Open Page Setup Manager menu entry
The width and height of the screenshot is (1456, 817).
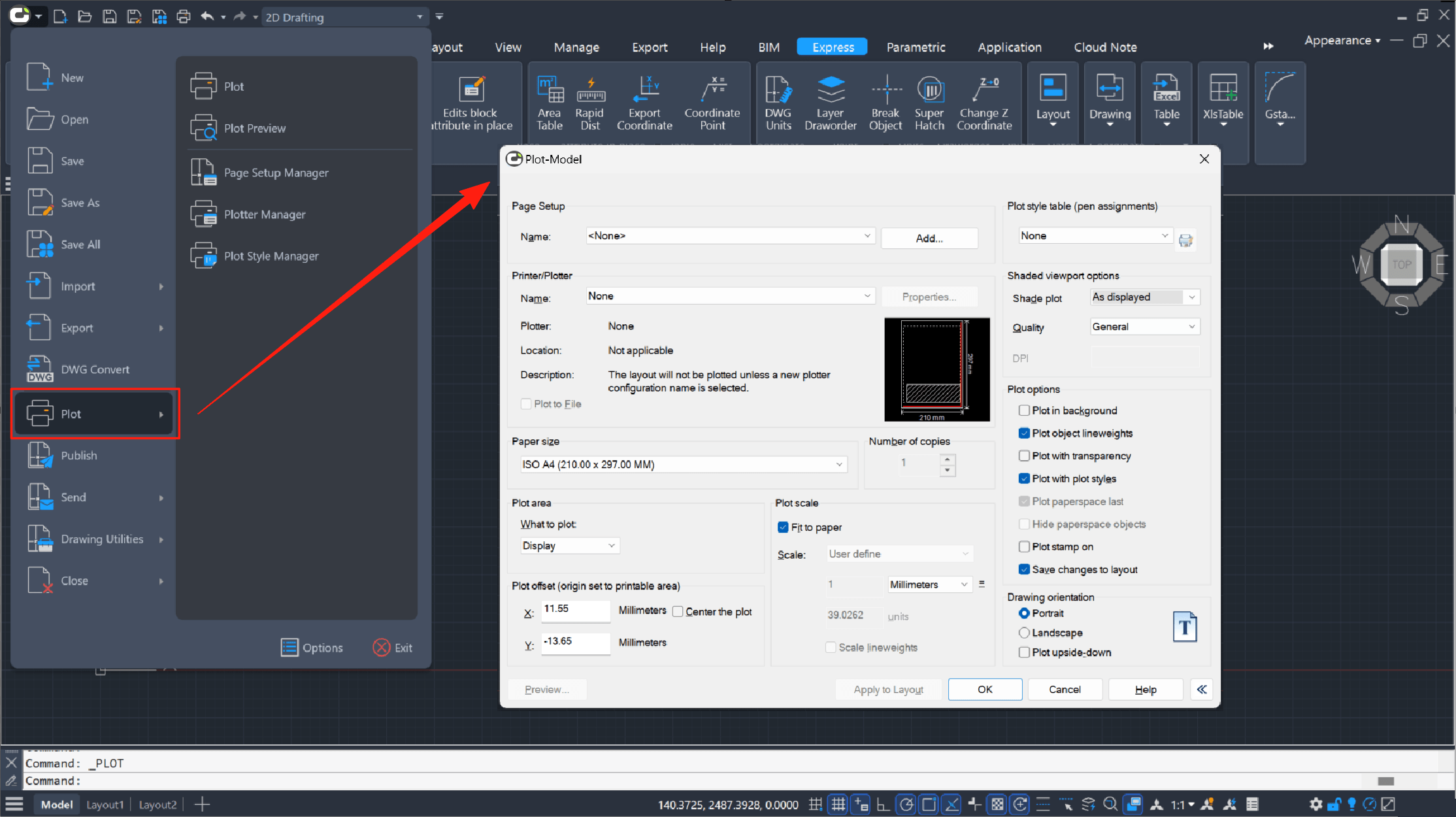276,173
